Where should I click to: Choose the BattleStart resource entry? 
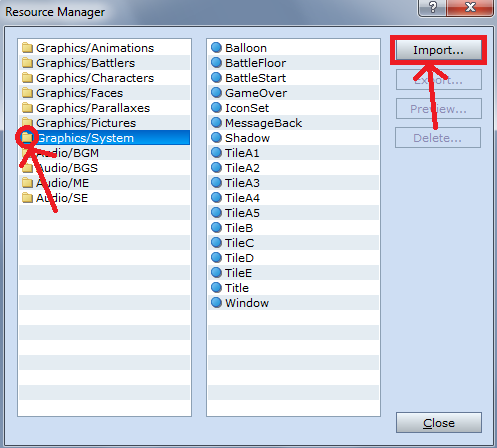(293, 78)
